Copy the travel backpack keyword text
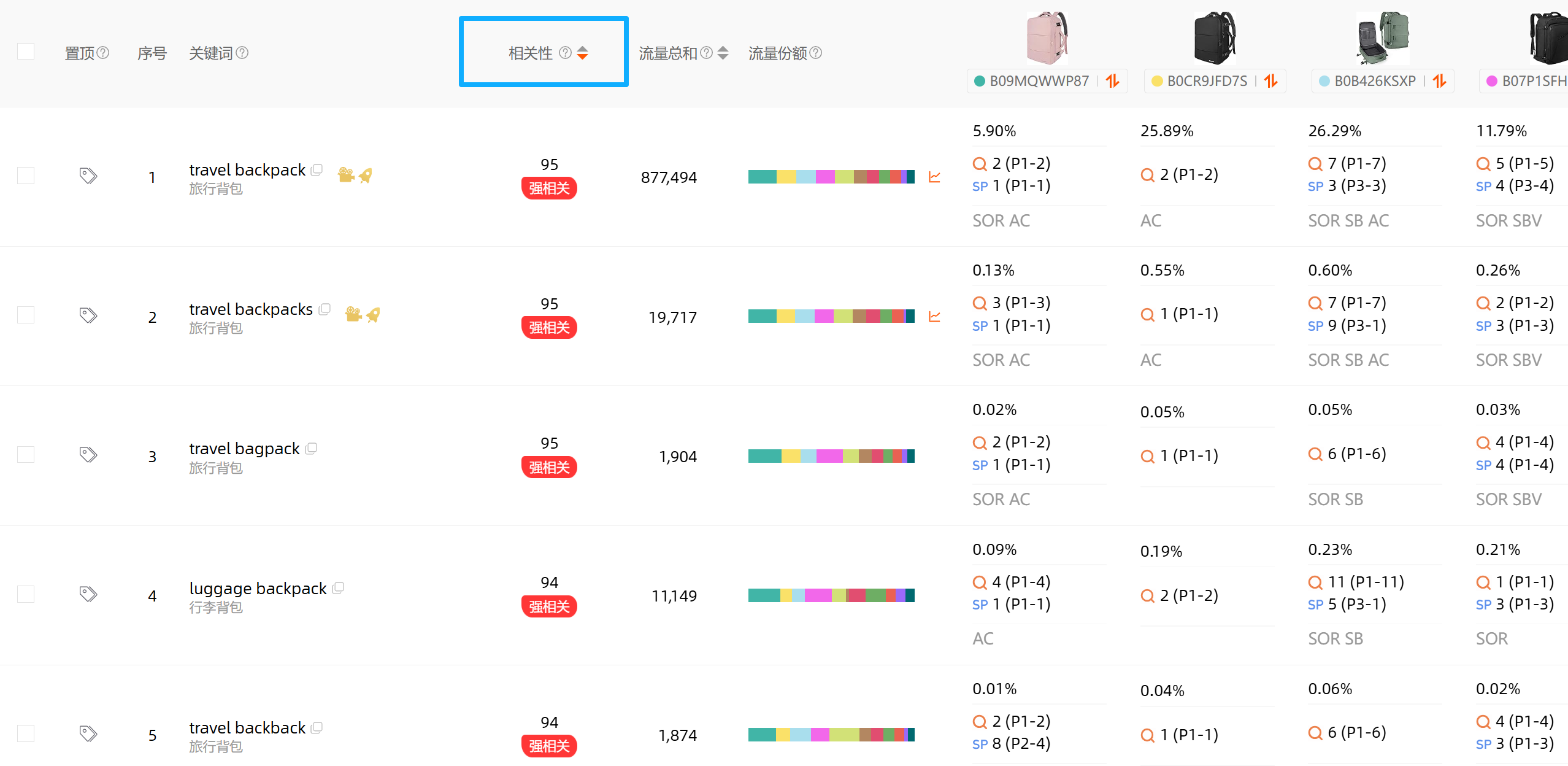The height and width of the screenshot is (766, 1568). point(317,170)
